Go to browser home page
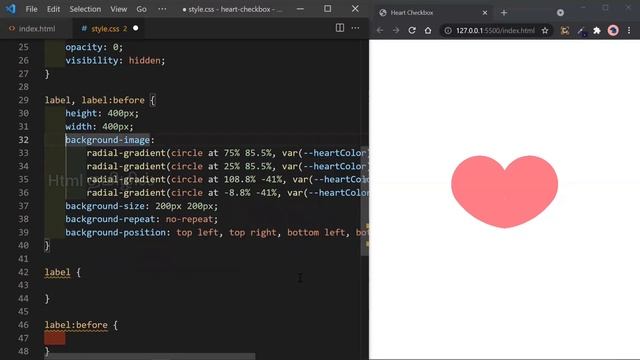This screenshot has height=360, width=640. click(428, 30)
